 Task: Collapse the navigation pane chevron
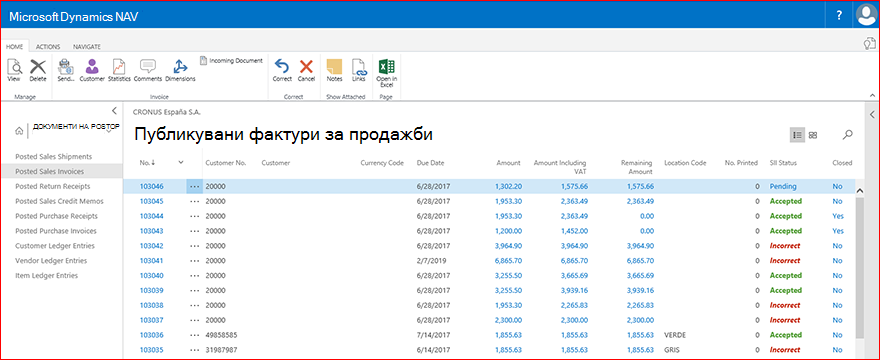pyautogui.click(x=114, y=111)
